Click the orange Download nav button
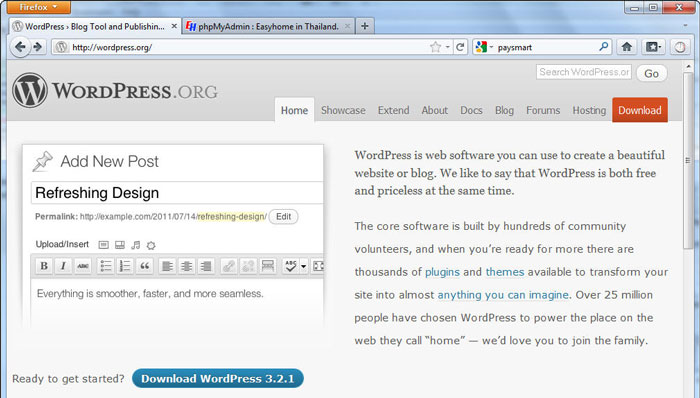 click(x=640, y=110)
